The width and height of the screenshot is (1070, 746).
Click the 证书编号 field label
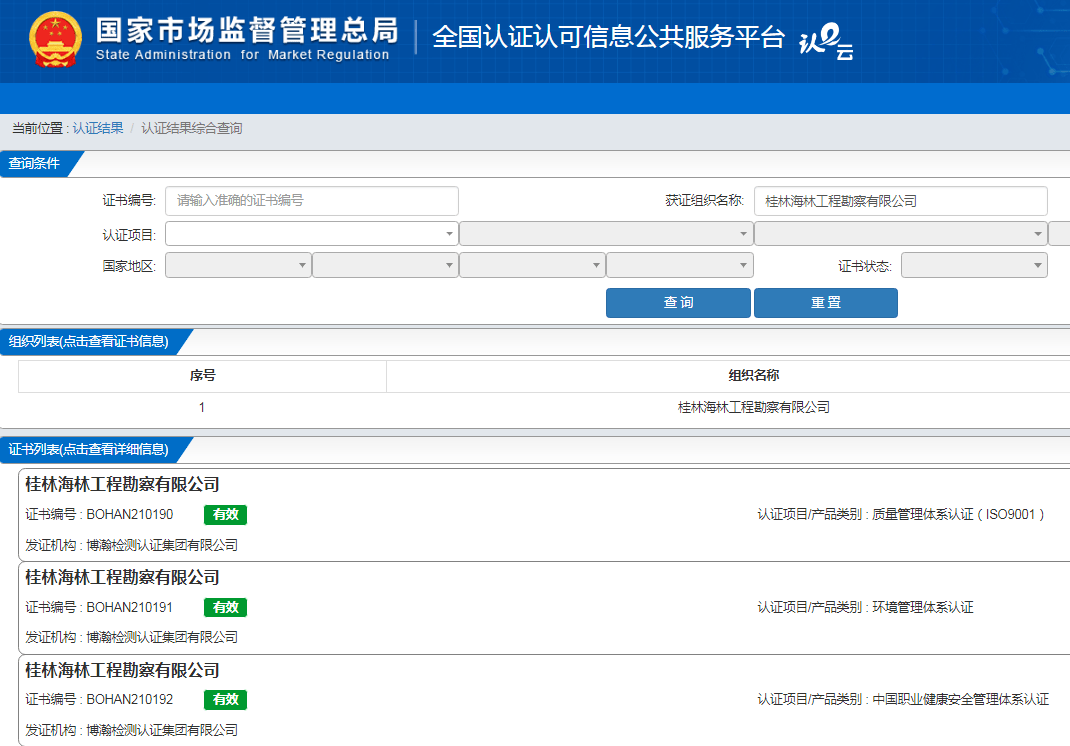[x=129, y=201]
